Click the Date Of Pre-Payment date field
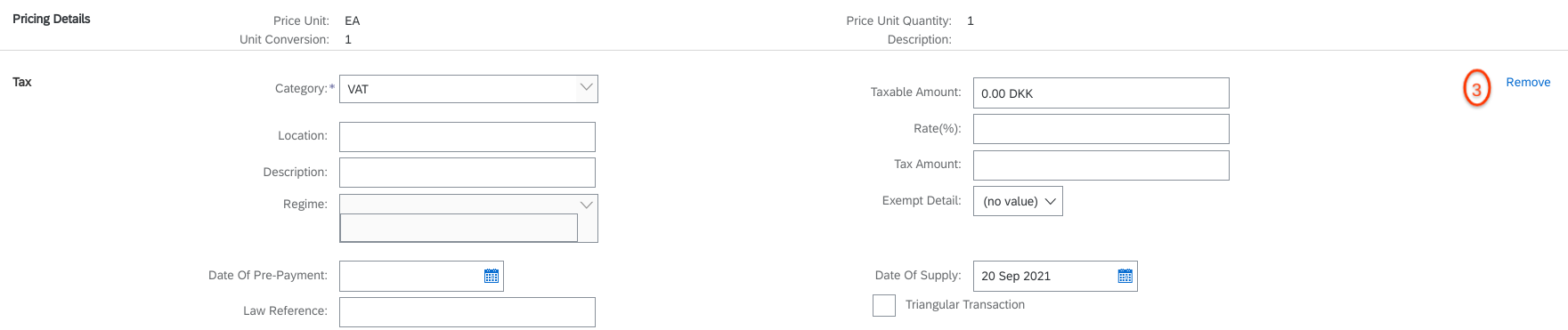The height and width of the screenshot is (330, 1568). point(411,276)
